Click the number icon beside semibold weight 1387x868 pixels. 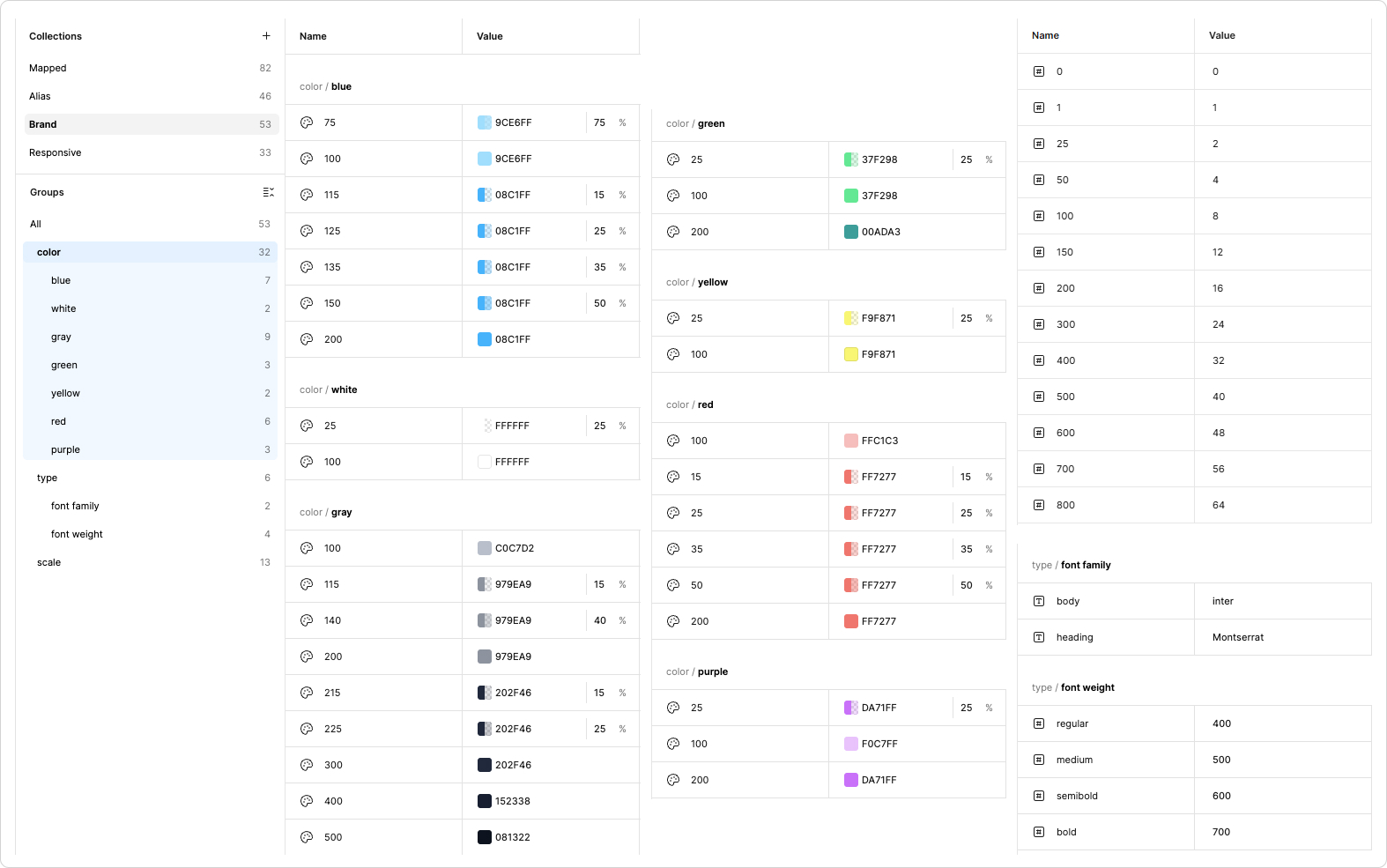[x=1039, y=796]
